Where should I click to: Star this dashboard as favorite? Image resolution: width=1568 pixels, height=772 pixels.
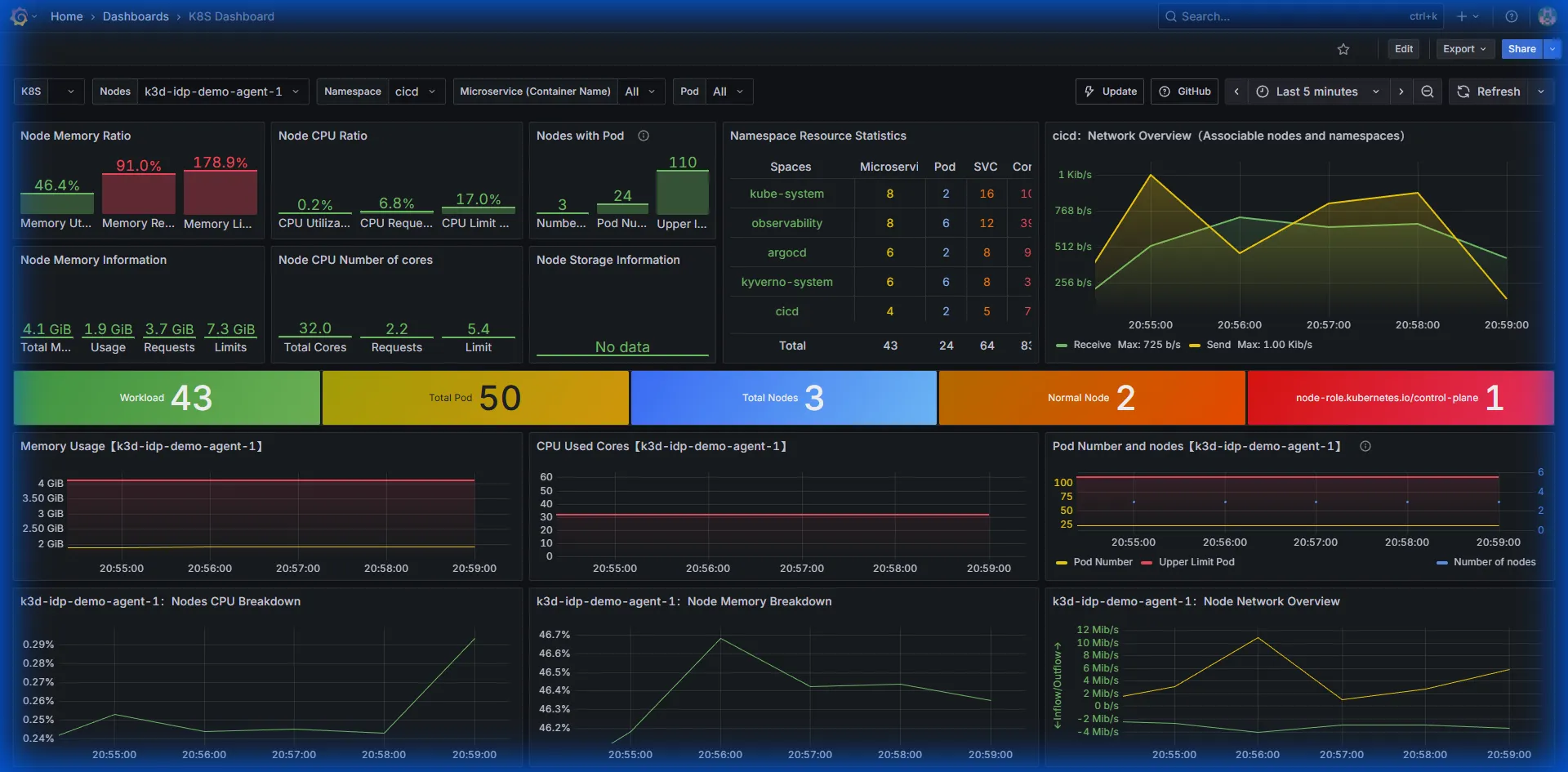(x=1343, y=49)
